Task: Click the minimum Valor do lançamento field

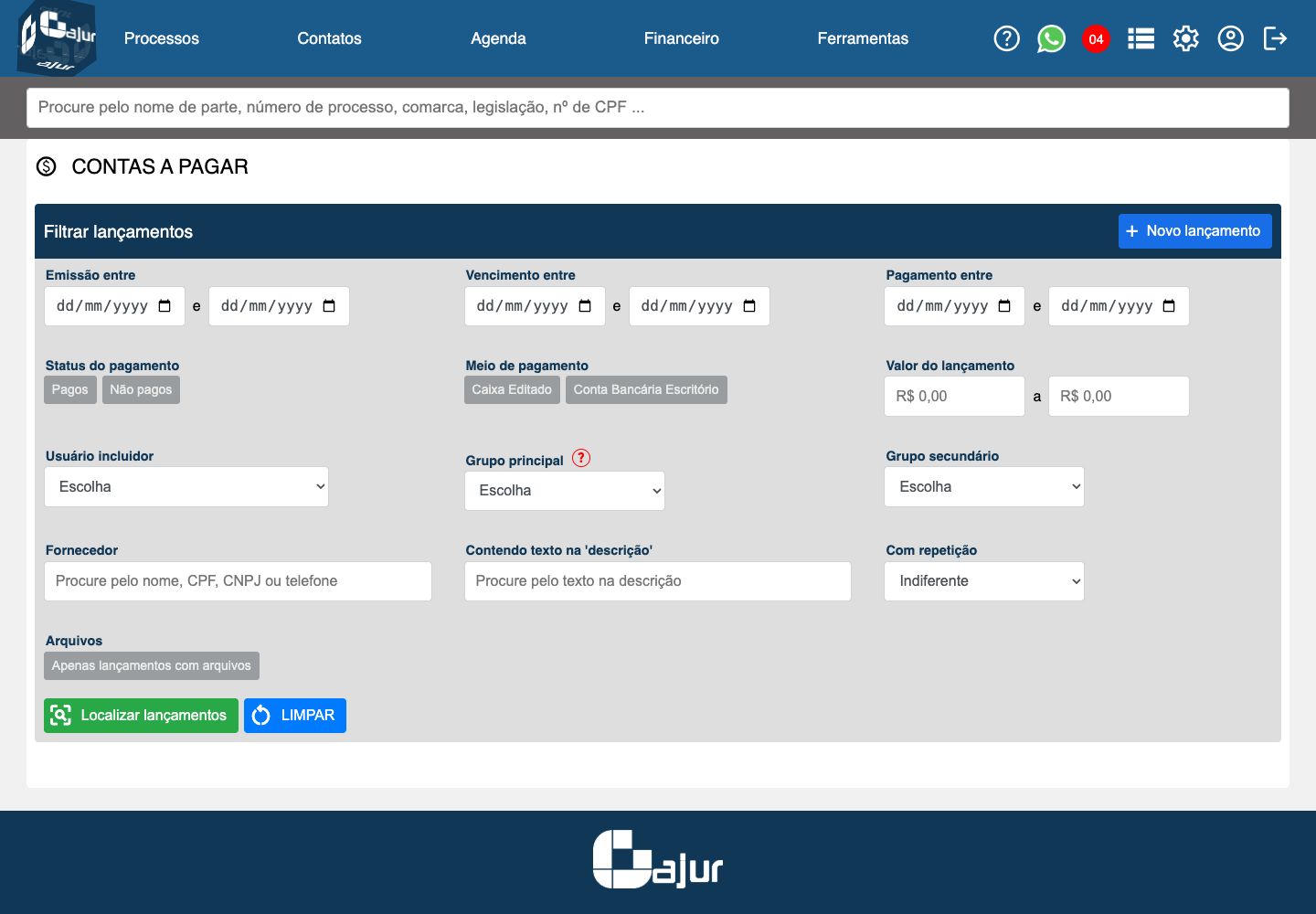Action: (x=954, y=397)
